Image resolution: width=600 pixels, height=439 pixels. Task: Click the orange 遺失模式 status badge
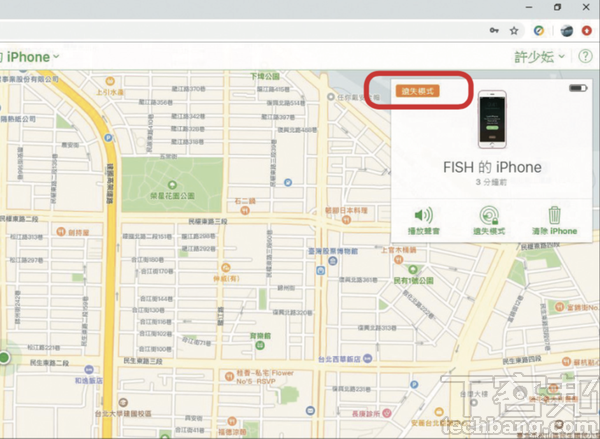point(417,91)
